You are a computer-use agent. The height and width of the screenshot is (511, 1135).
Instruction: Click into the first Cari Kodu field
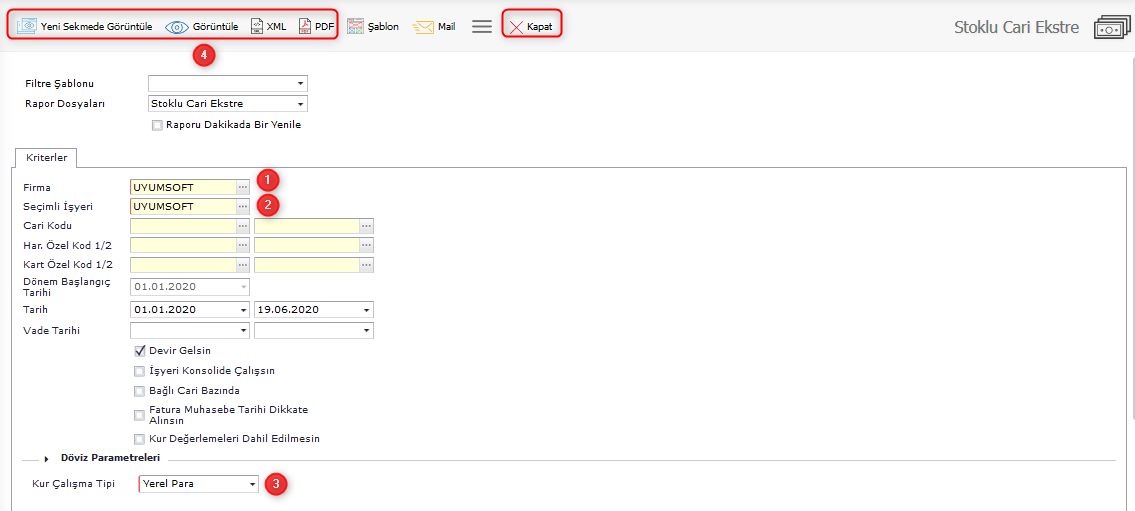[182, 226]
